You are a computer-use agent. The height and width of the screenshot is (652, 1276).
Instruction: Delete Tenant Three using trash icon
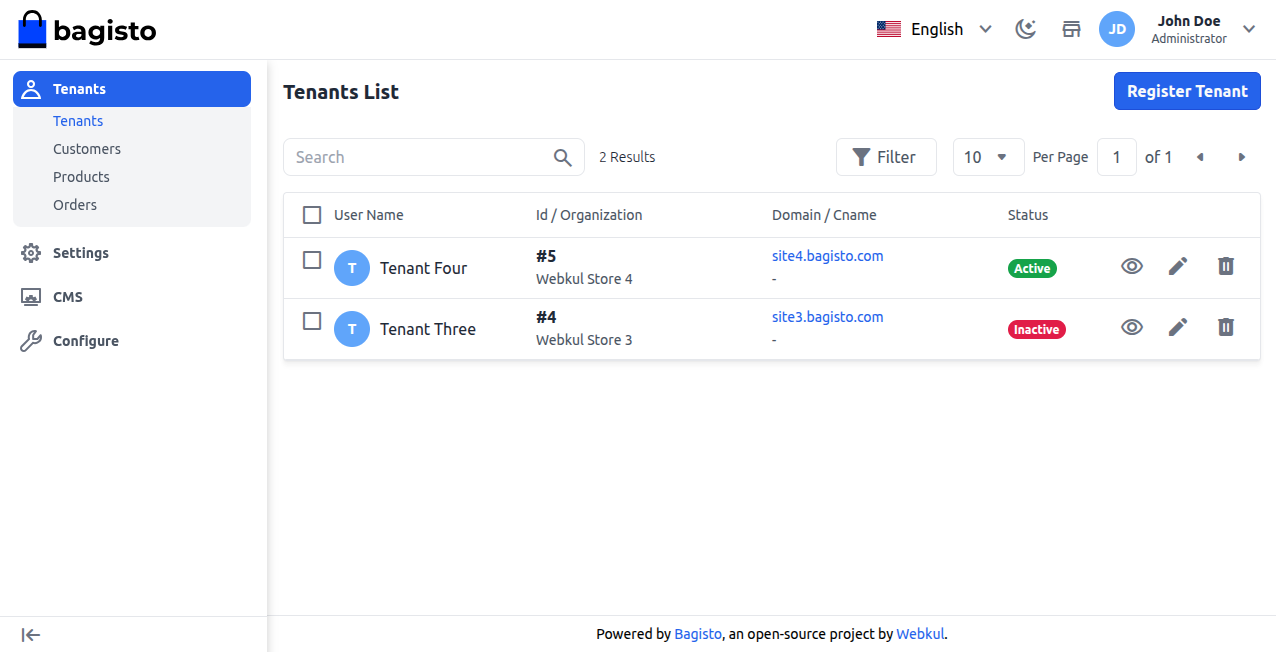click(1226, 327)
